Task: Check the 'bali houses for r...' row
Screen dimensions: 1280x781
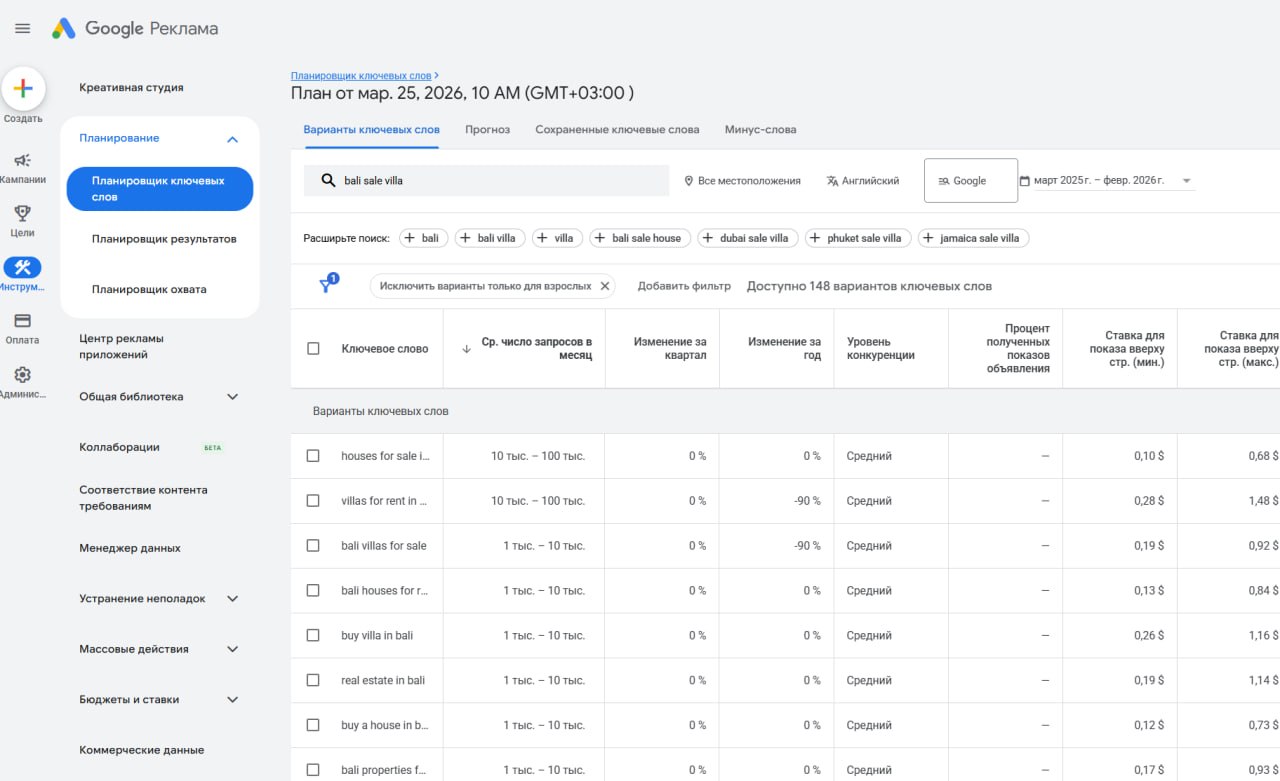Action: pyautogui.click(x=313, y=591)
